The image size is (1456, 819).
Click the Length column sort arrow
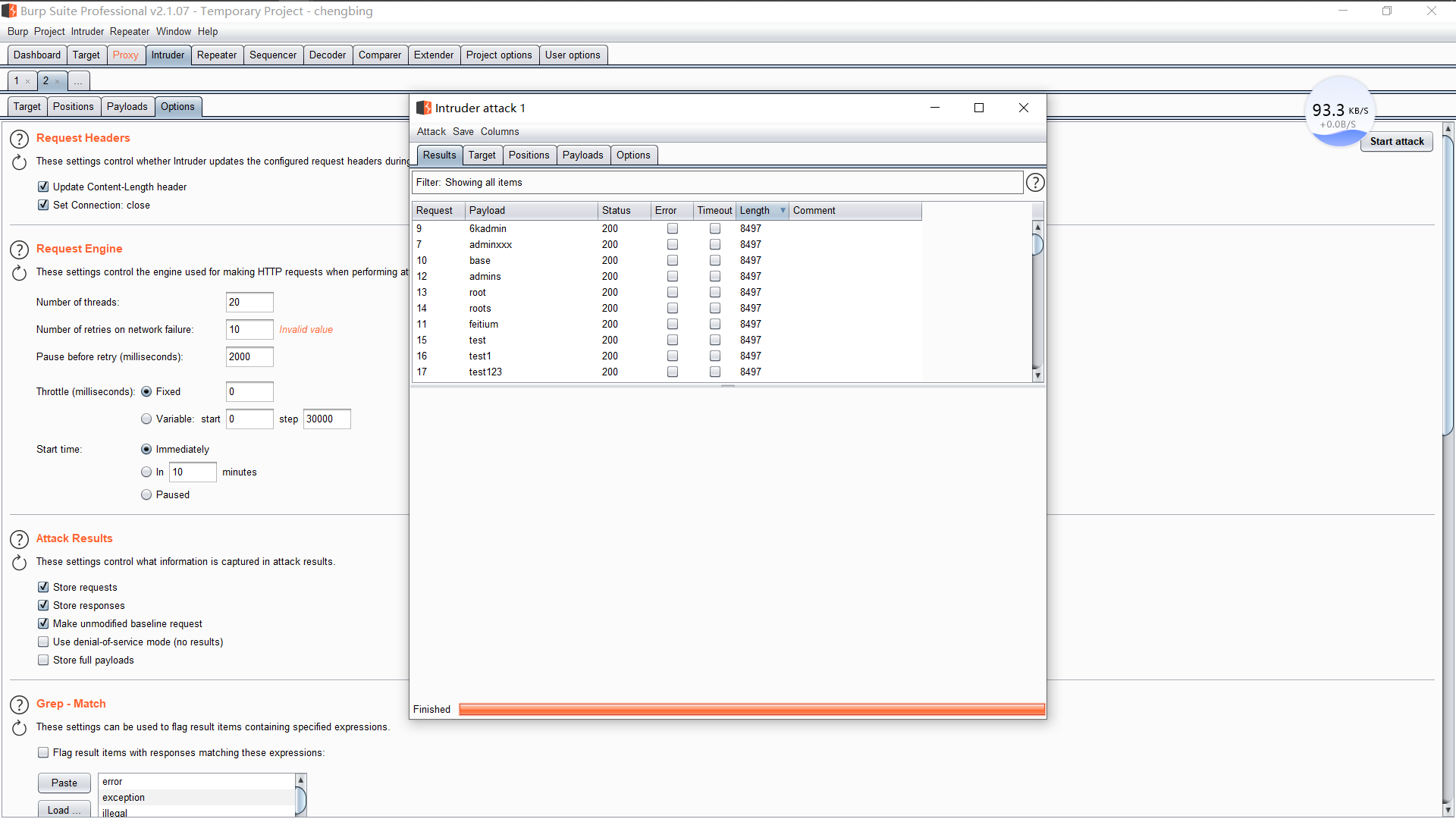(x=783, y=211)
